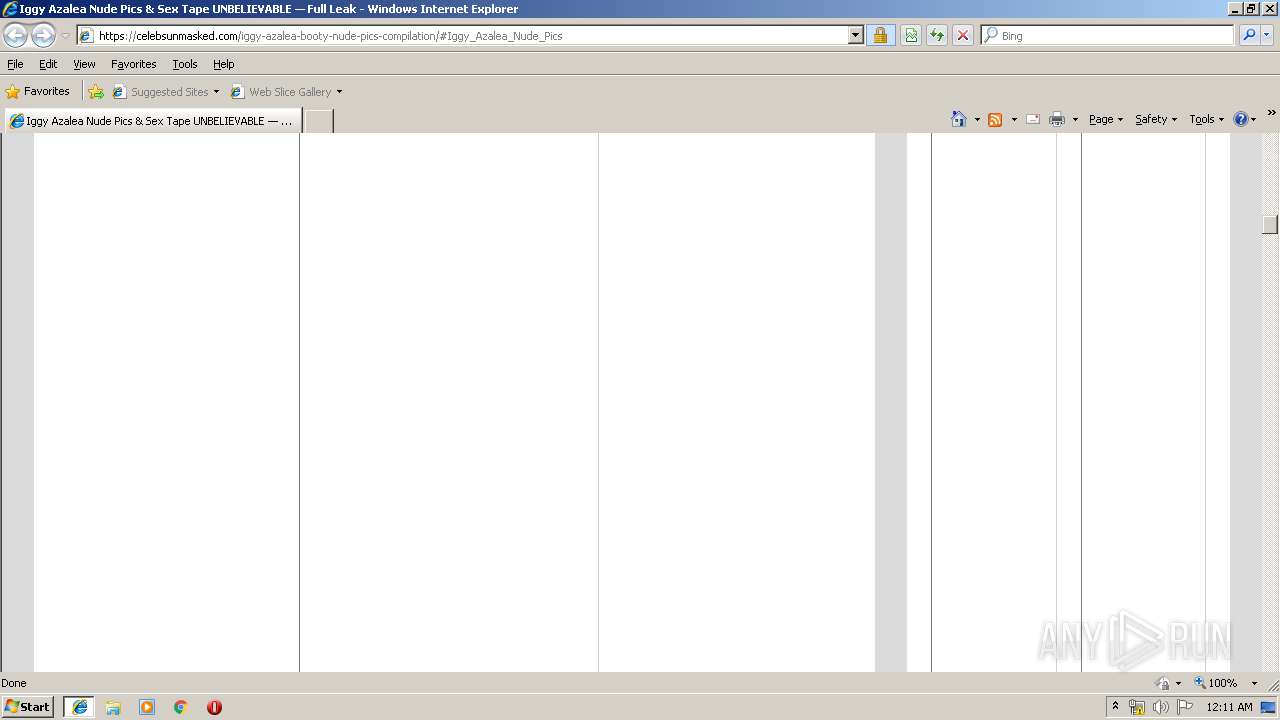The height and width of the screenshot is (720, 1280).
Task: Open Windows Explorer folder taskbar icon
Action: click(113, 707)
